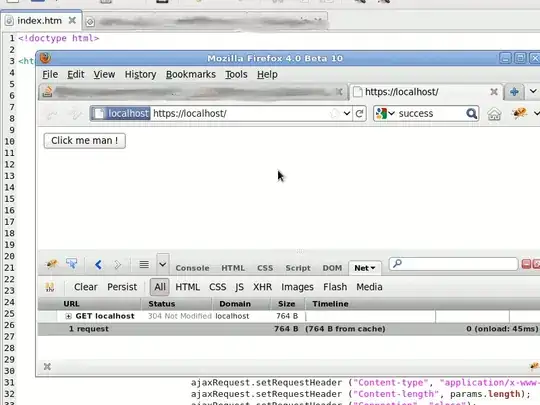
Task: Minimize Firebug with red panel button
Action: [526, 264]
